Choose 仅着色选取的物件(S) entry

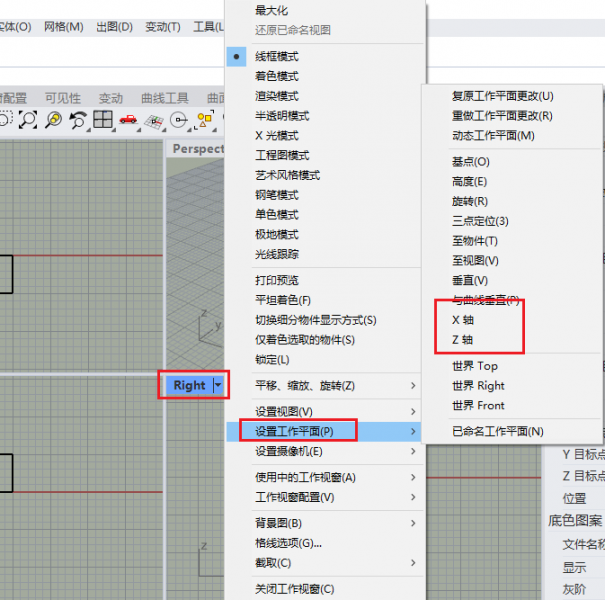(x=304, y=340)
